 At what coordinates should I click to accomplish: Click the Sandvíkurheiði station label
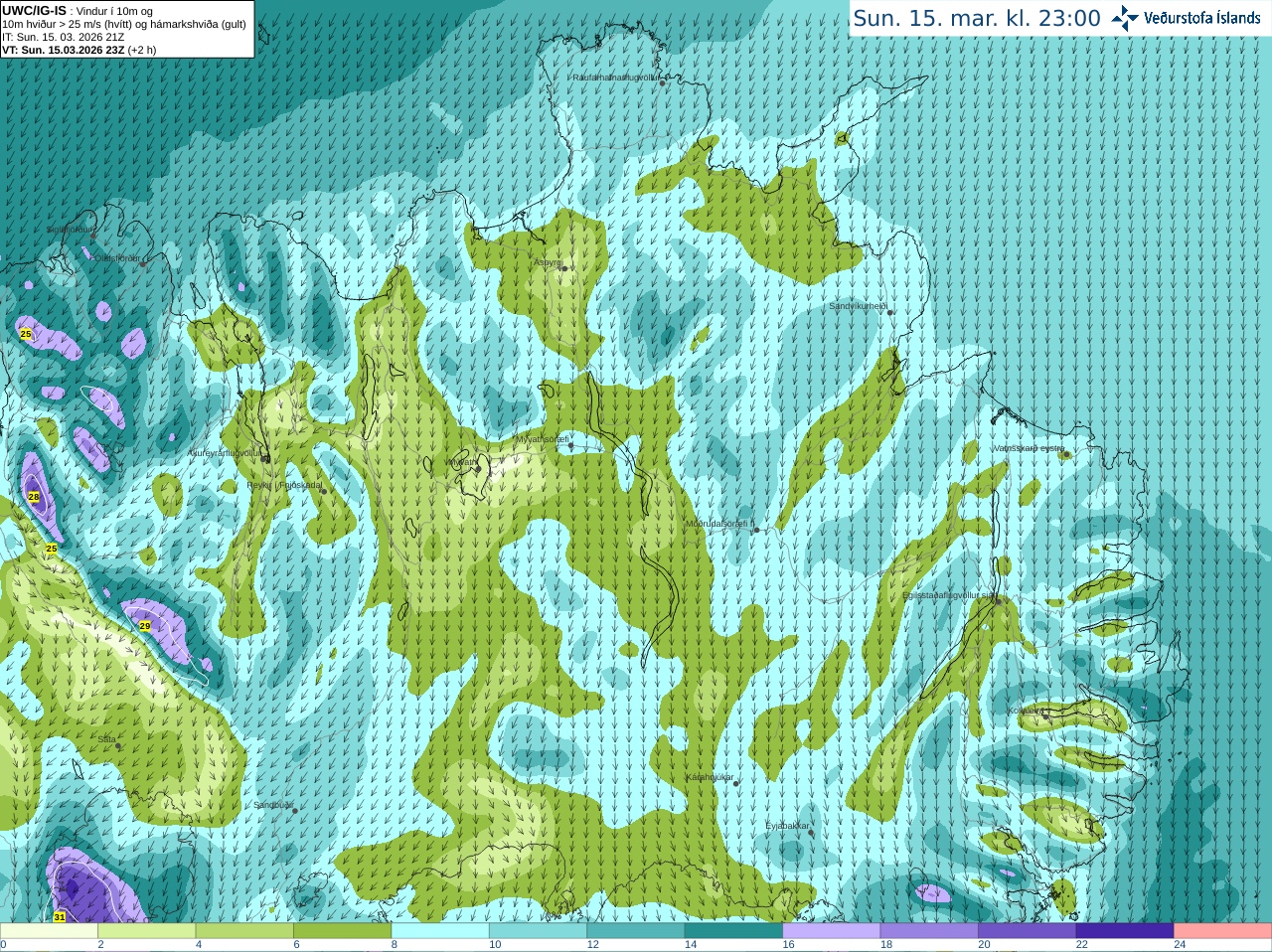point(858,306)
